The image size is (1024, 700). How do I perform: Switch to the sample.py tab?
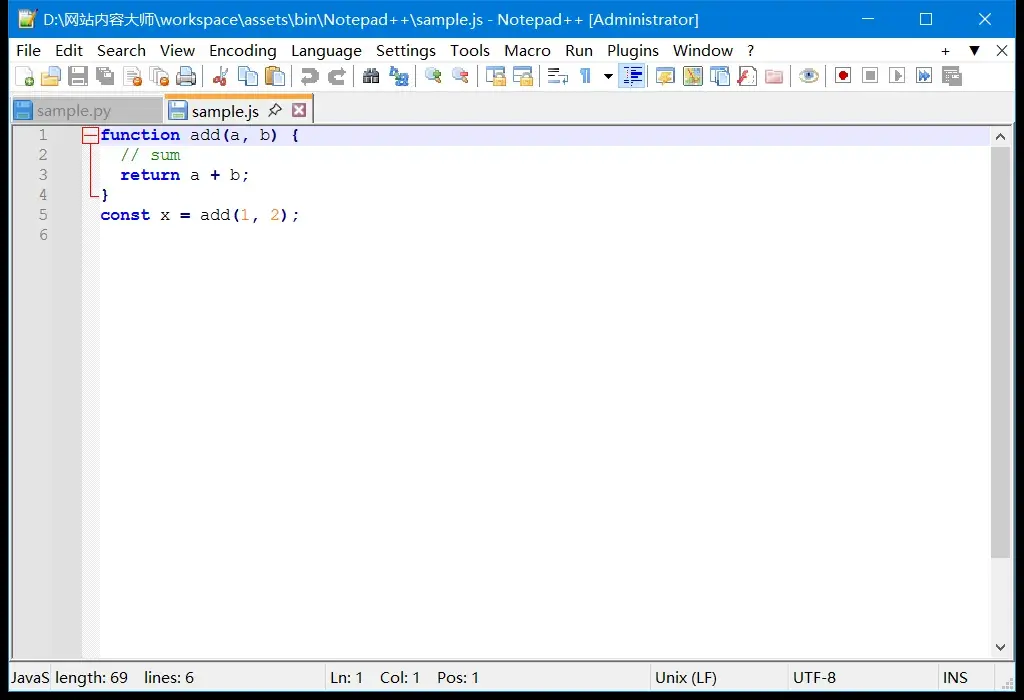[x=87, y=110]
